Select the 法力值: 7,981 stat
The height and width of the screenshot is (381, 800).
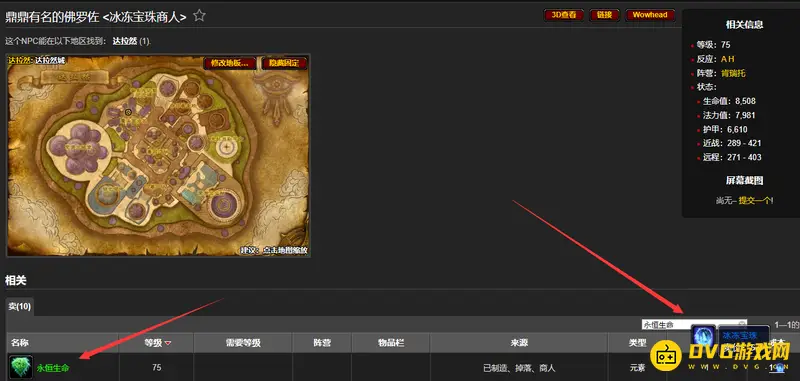coord(729,115)
